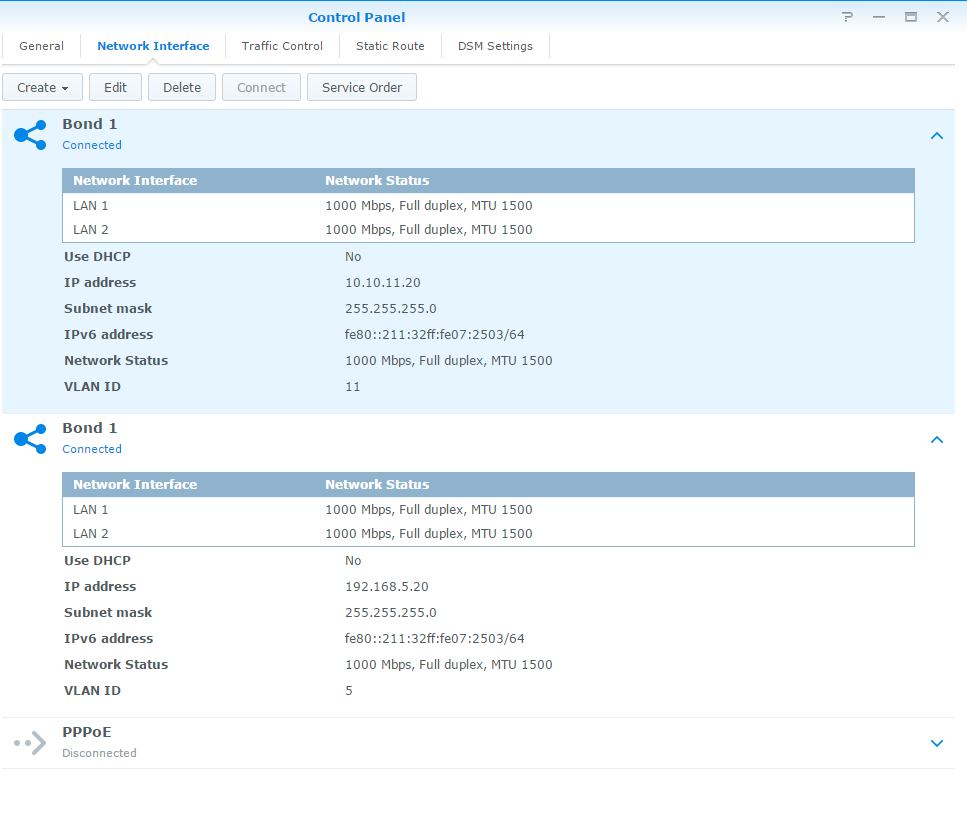Collapse the Bond 1 entry with VLAN ID 11
This screenshot has width=967, height=815.
point(937,136)
